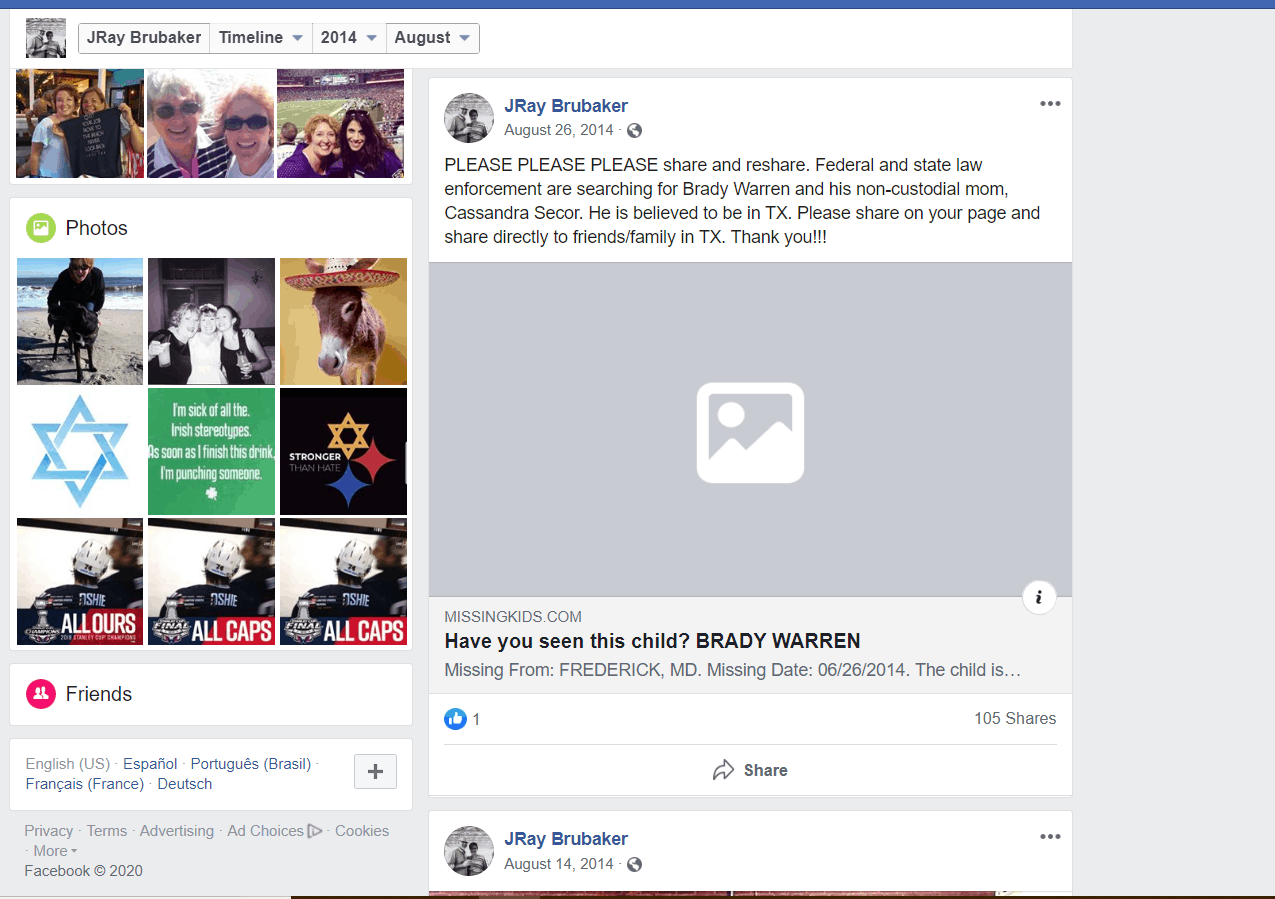The height and width of the screenshot is (899, 1275).
Task: Click the globe privacy icon on August 14 post
Action: [x=634, y=865]
